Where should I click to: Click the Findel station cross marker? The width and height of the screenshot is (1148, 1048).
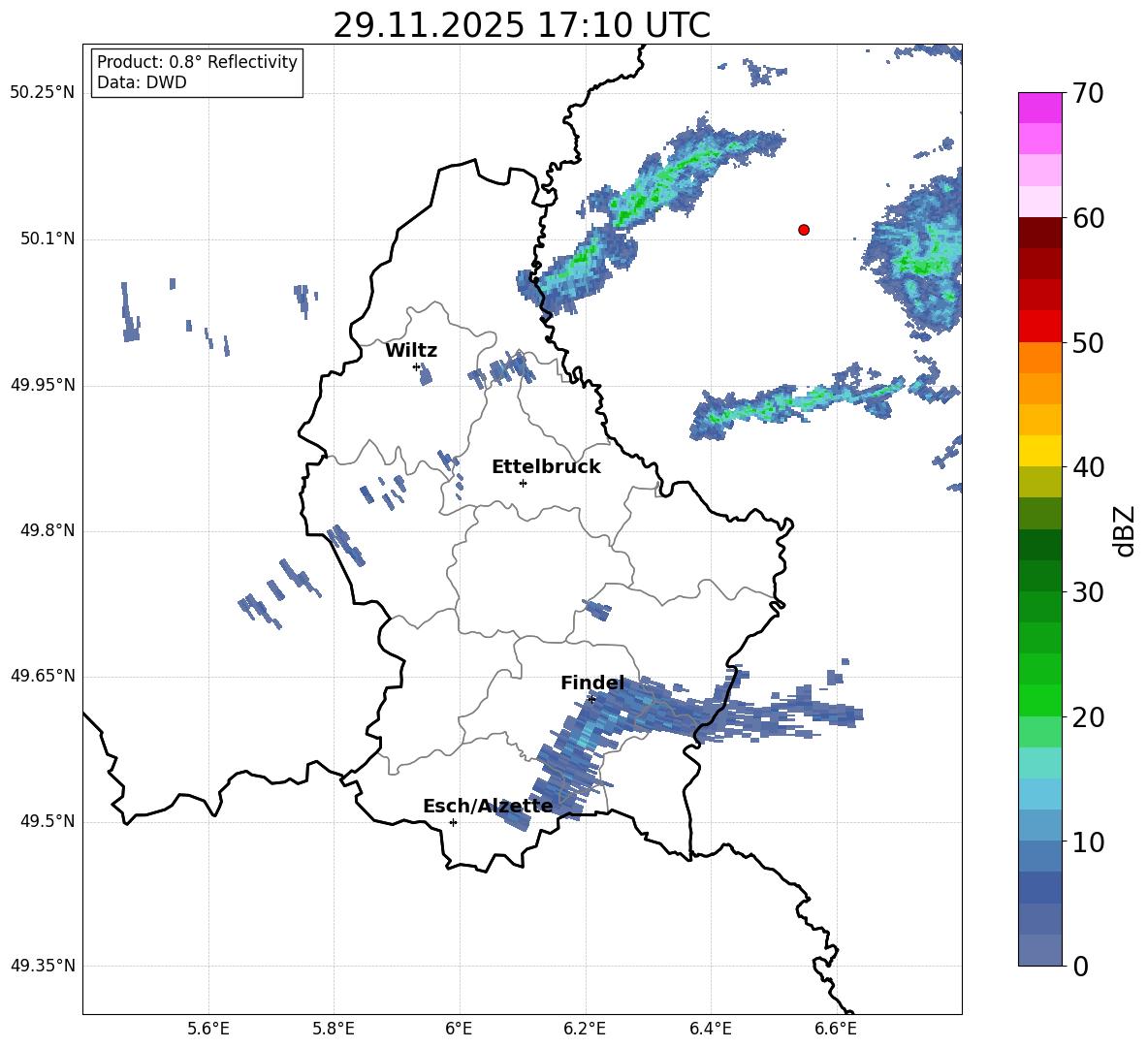(591, 699)
